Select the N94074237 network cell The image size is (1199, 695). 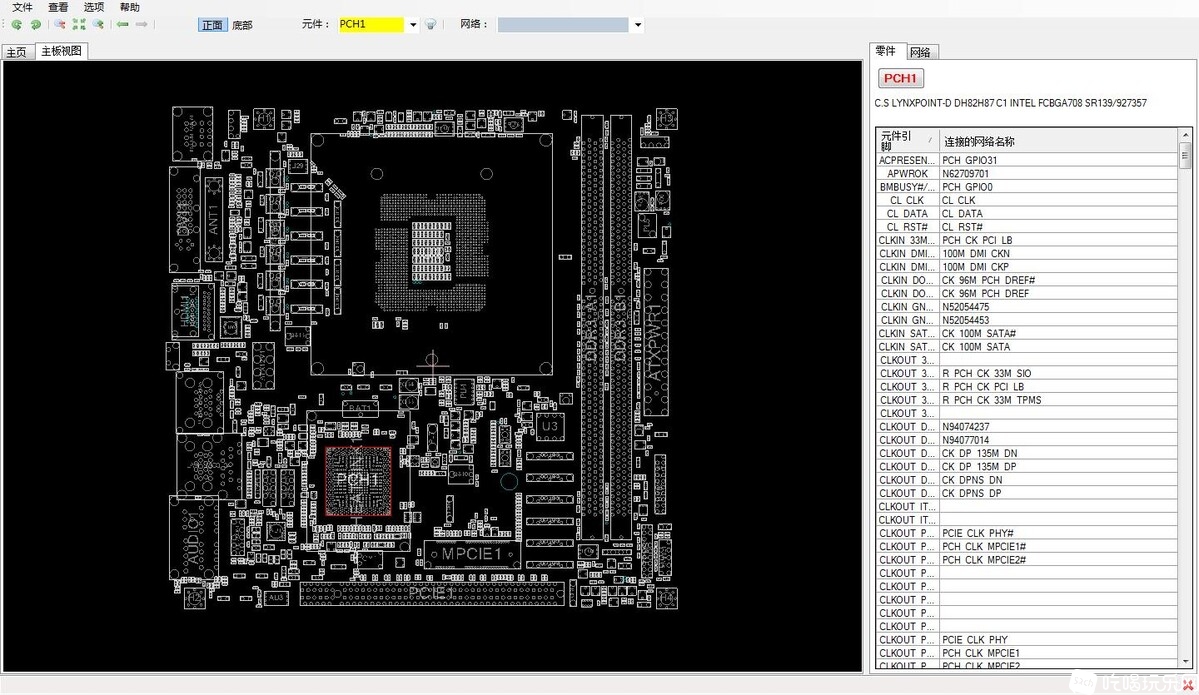pos(1058,427)
